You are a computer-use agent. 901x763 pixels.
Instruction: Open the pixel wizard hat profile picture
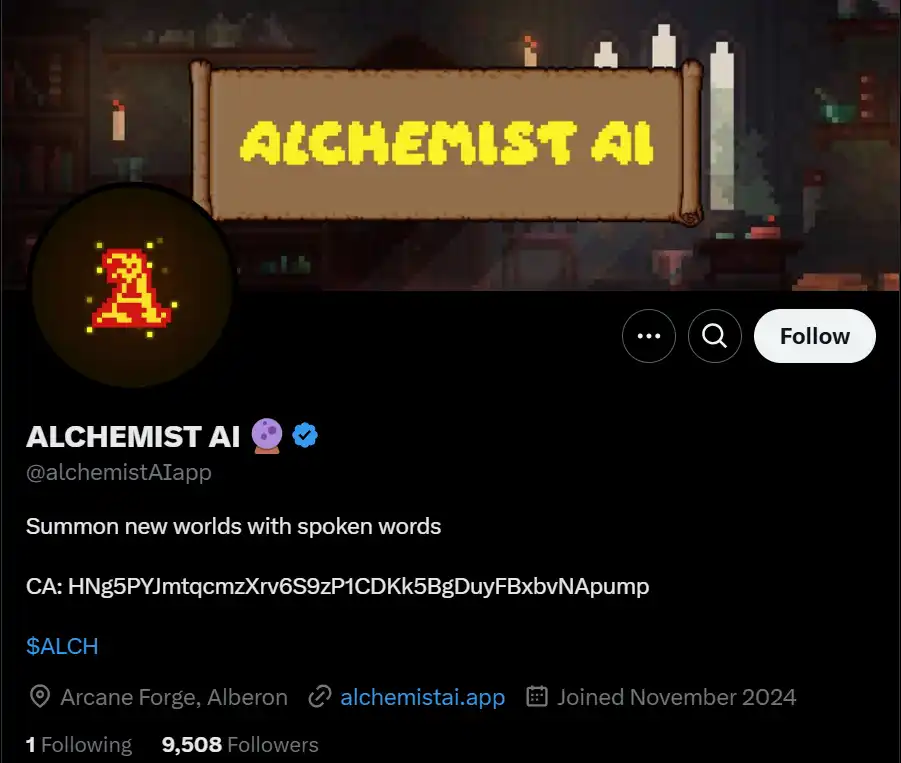(x=132, y=286)
